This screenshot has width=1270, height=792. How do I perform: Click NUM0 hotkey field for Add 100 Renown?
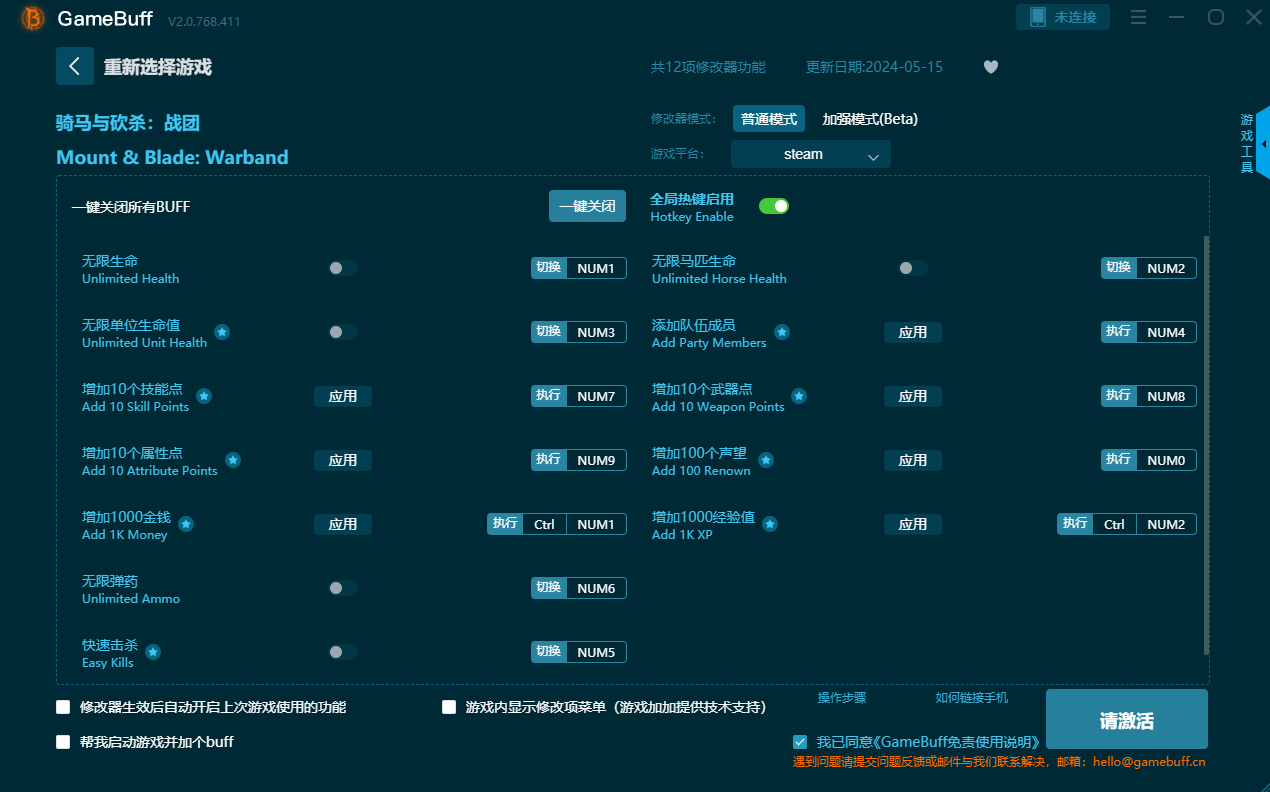point(1166,460)
